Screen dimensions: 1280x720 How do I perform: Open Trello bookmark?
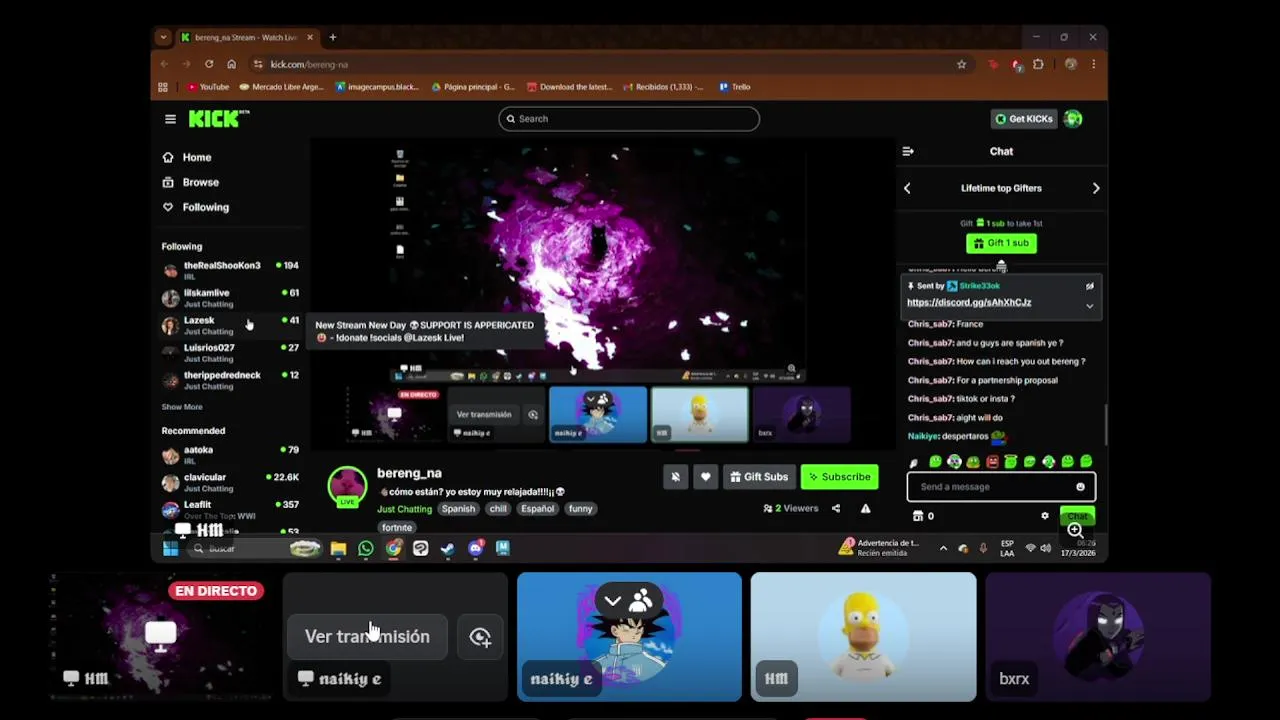tap(735, 87)
